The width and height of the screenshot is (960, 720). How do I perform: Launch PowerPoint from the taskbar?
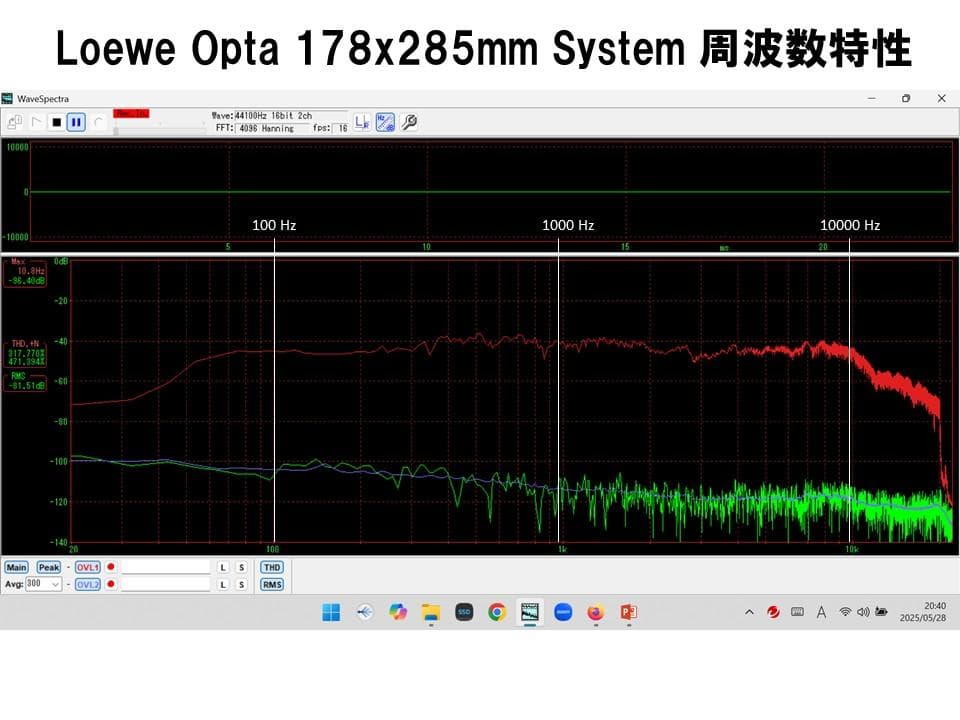629,613
